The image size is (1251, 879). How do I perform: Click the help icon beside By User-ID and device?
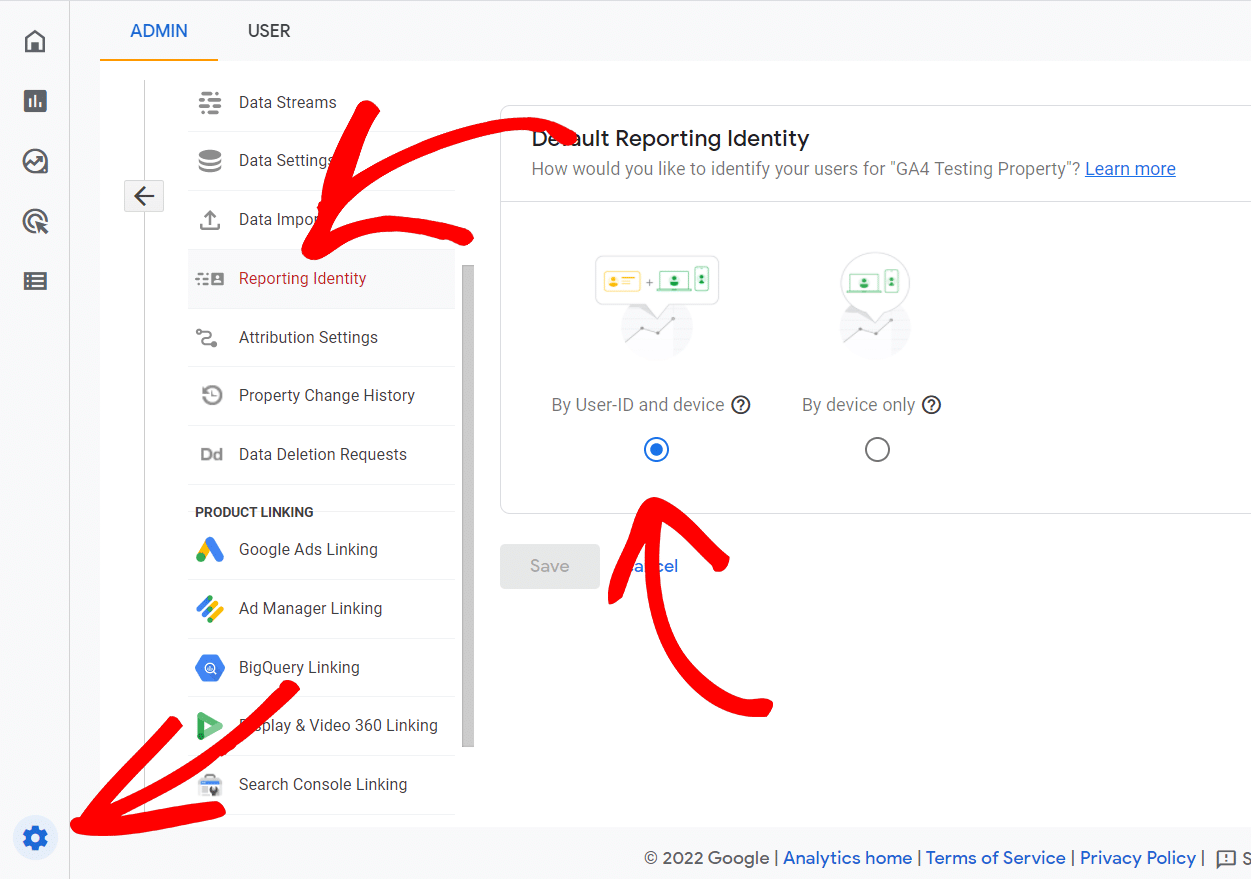click(x=740, y=404)
